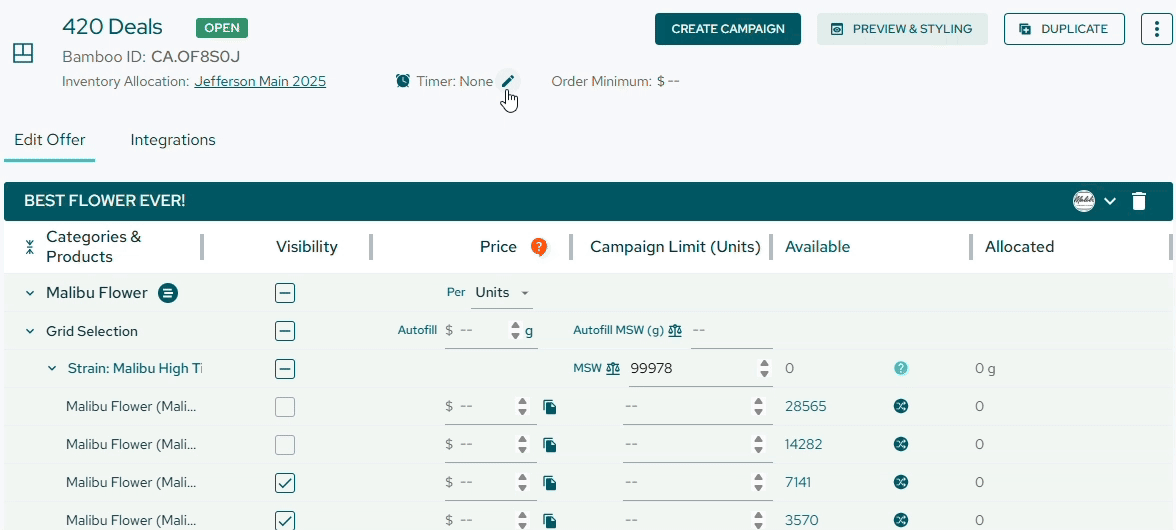Toggle Grid Selection visibility checkbox
1176x530 pixels.
(x=285, y=331)
